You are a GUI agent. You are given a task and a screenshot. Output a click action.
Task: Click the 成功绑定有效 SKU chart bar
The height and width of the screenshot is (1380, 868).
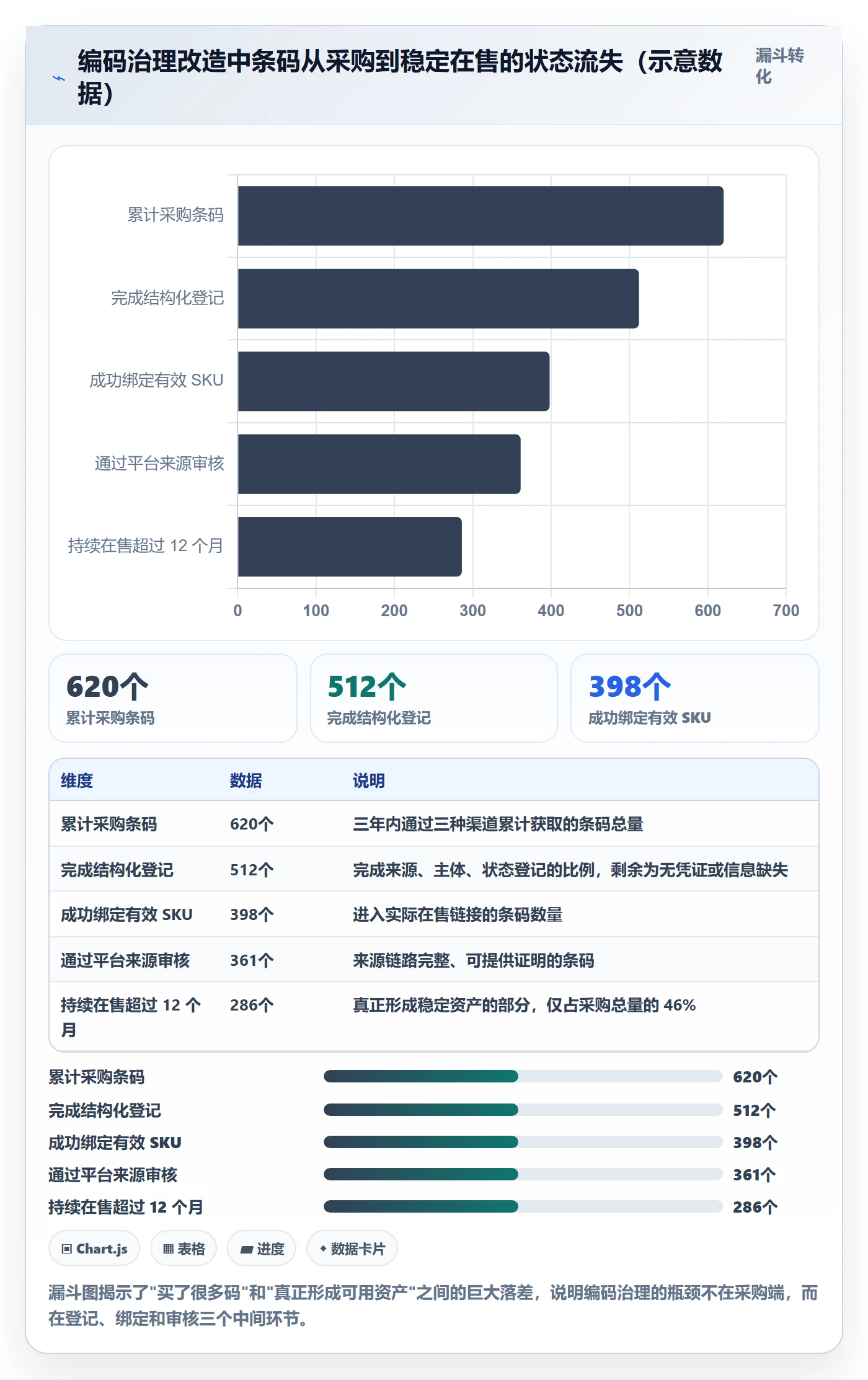point(394,381)
